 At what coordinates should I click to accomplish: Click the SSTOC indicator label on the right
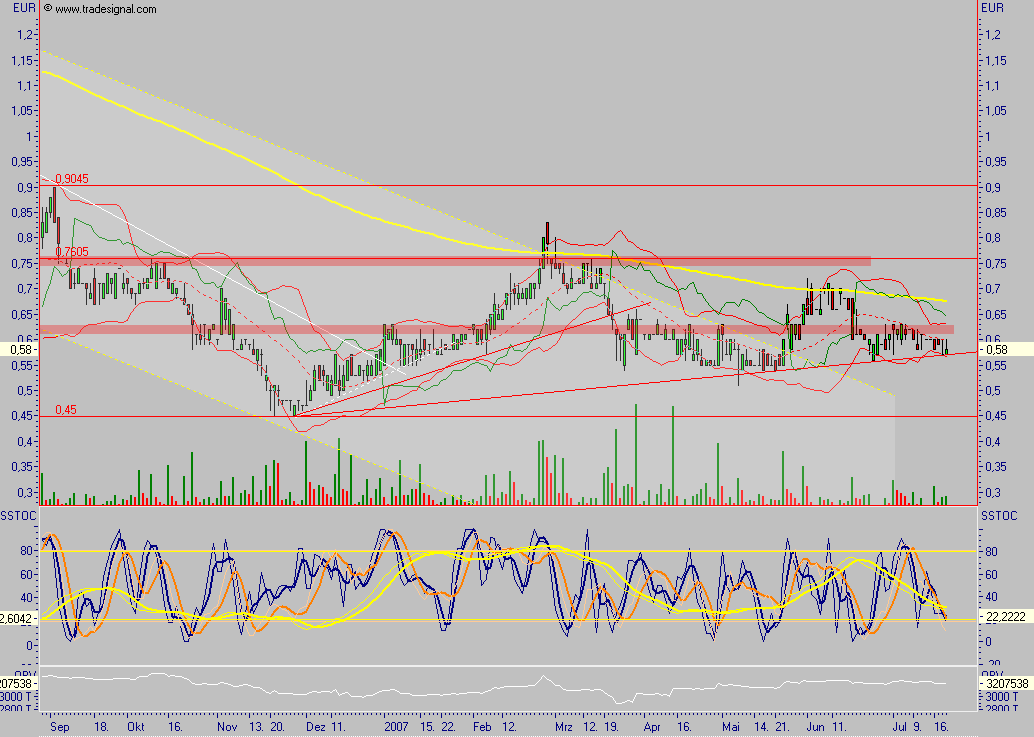(x=999, y=516)
